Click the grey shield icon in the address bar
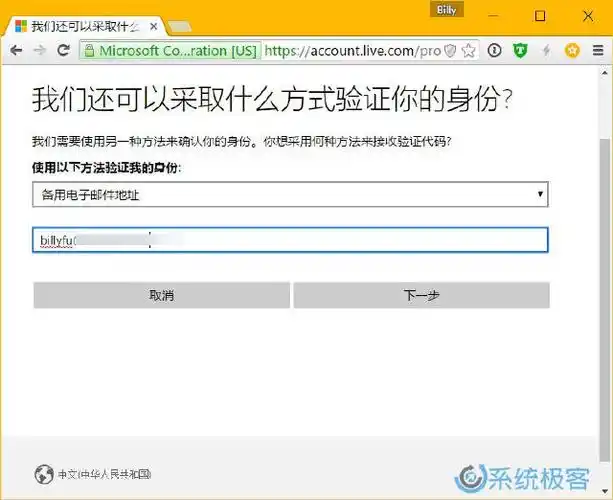Viewport: 613px width, 500px height. pyautogui.click(x=450, y=50)
